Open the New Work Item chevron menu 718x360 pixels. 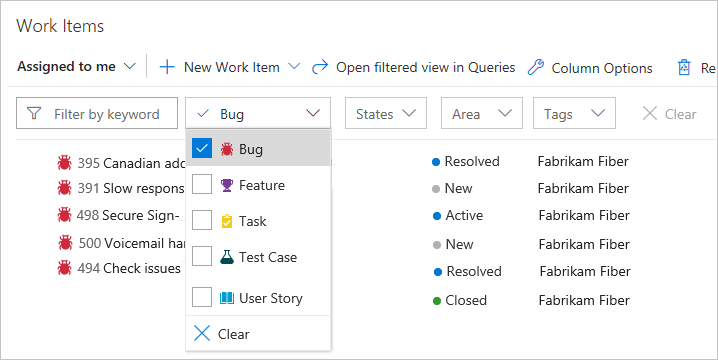(294, 67)
